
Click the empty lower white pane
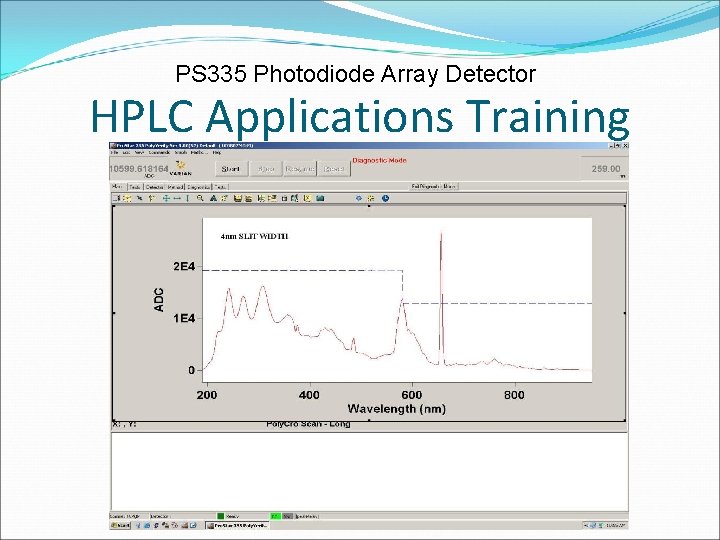[x=369, y=472]
